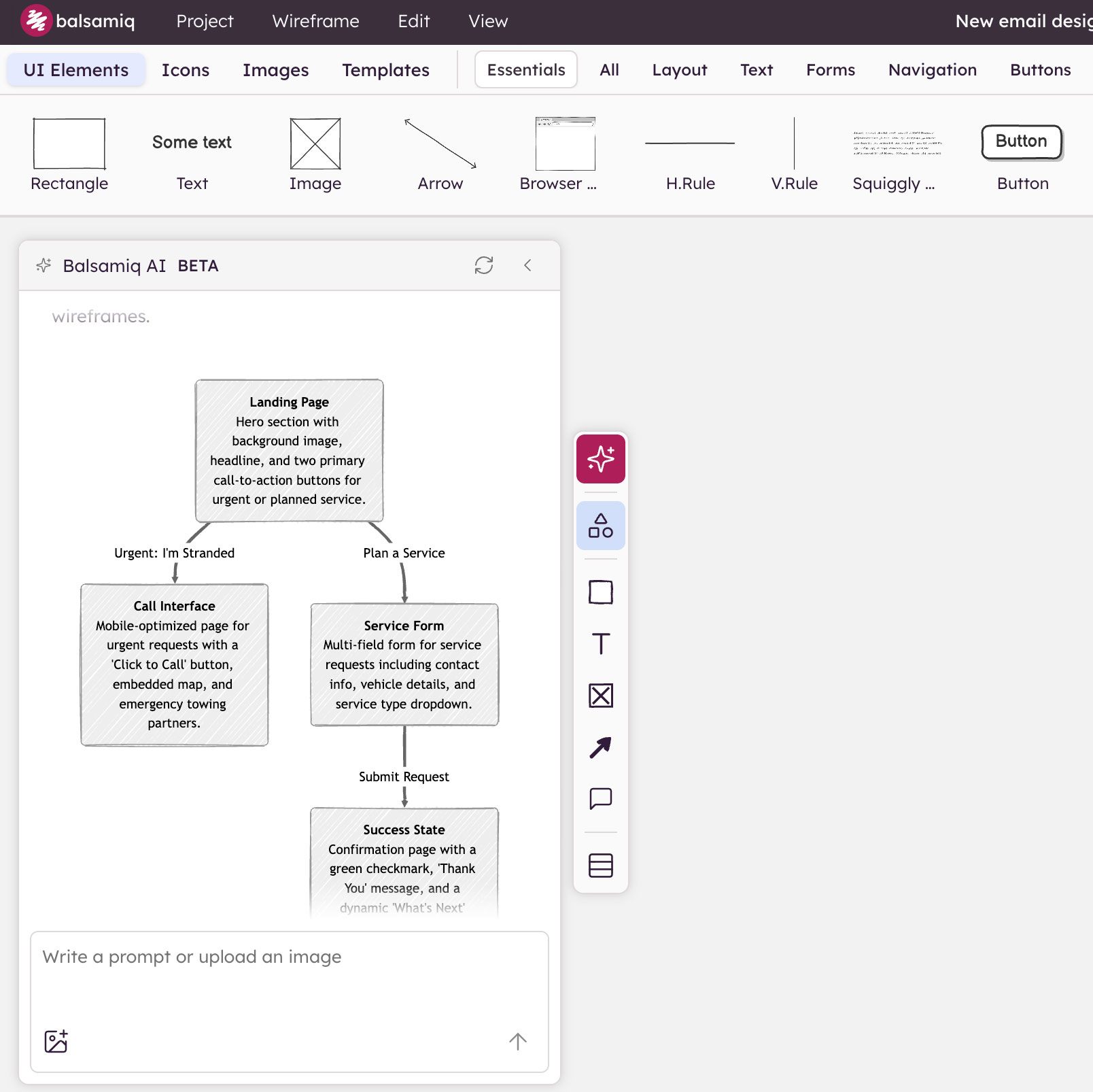Add a Button element from the palette
Image resolution: width=1093 pixels, height=1092 pixels.
click(1020, 143)
